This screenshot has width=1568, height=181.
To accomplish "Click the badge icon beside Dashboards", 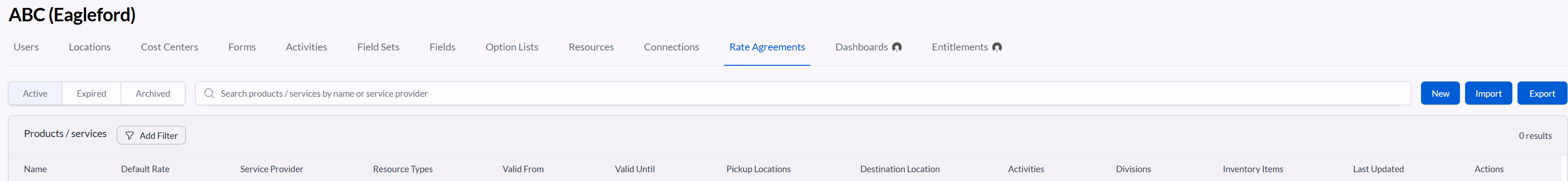I will [x=897, y=47].
